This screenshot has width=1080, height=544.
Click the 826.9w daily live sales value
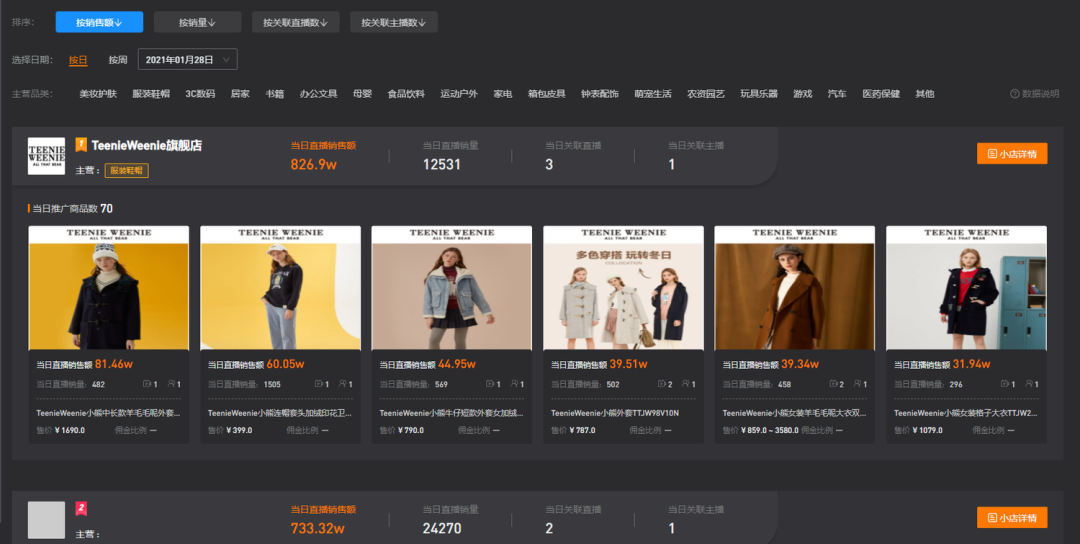pyautogui.click(x=313, y=164)
